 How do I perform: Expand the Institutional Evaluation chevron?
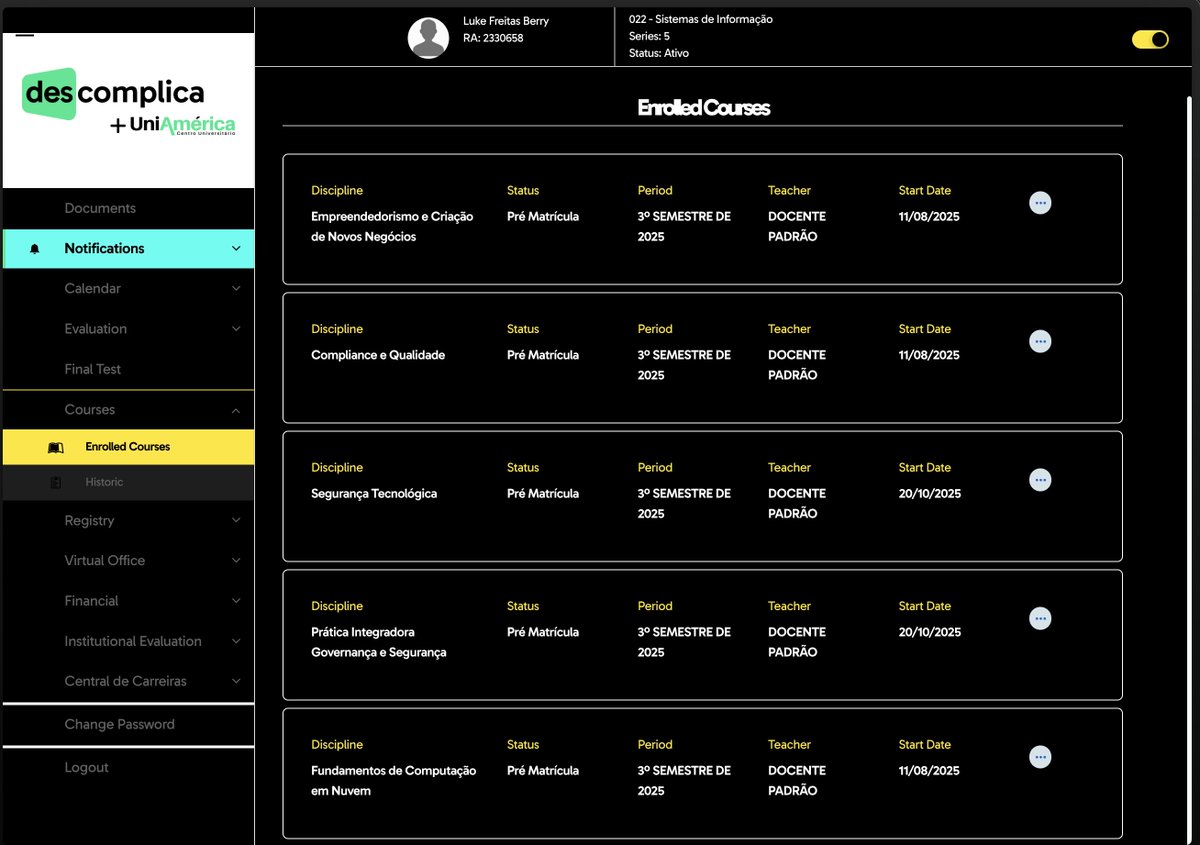(x=236, y=641)
